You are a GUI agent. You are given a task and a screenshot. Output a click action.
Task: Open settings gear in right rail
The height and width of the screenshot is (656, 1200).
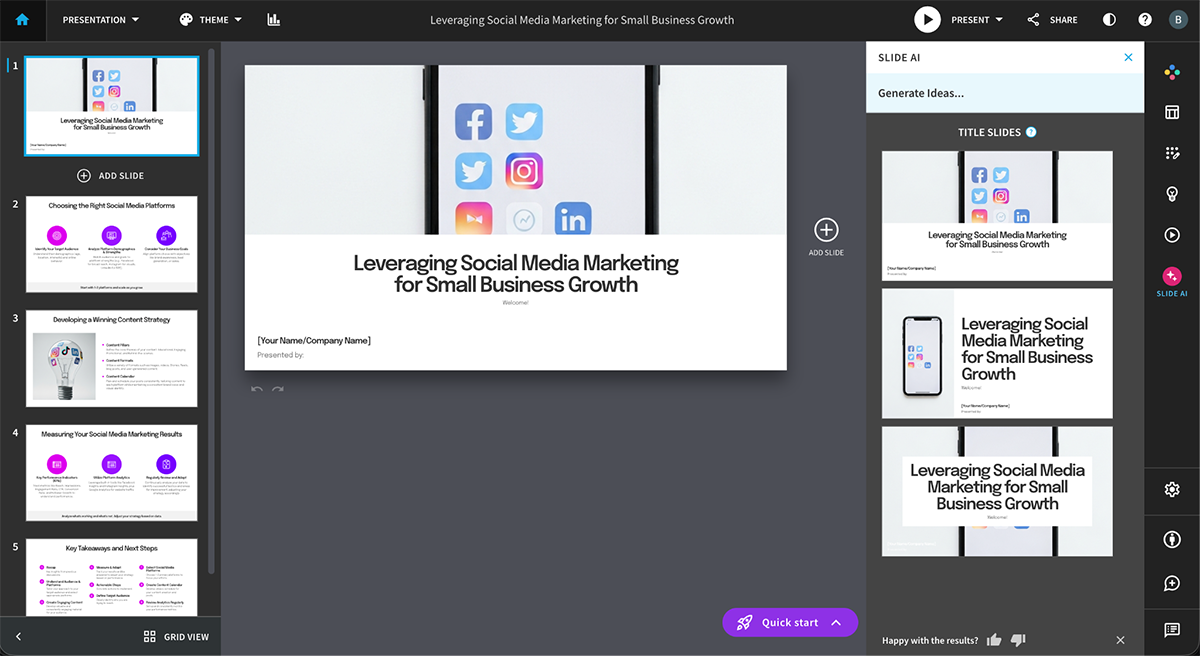coord(1172,490)
